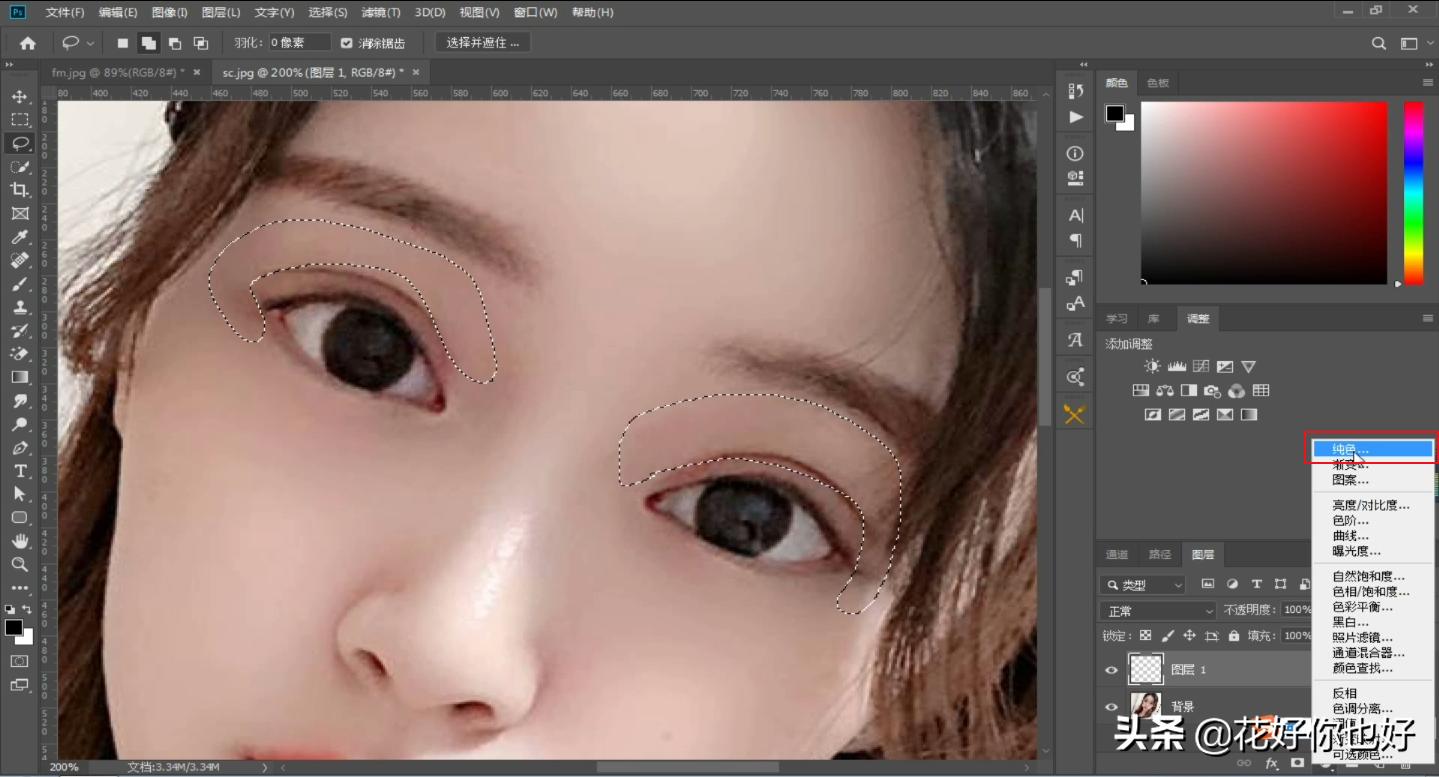Expand the lasso tool preset dropdown
Screen dimensions: 1439x777
pos(91,43)
